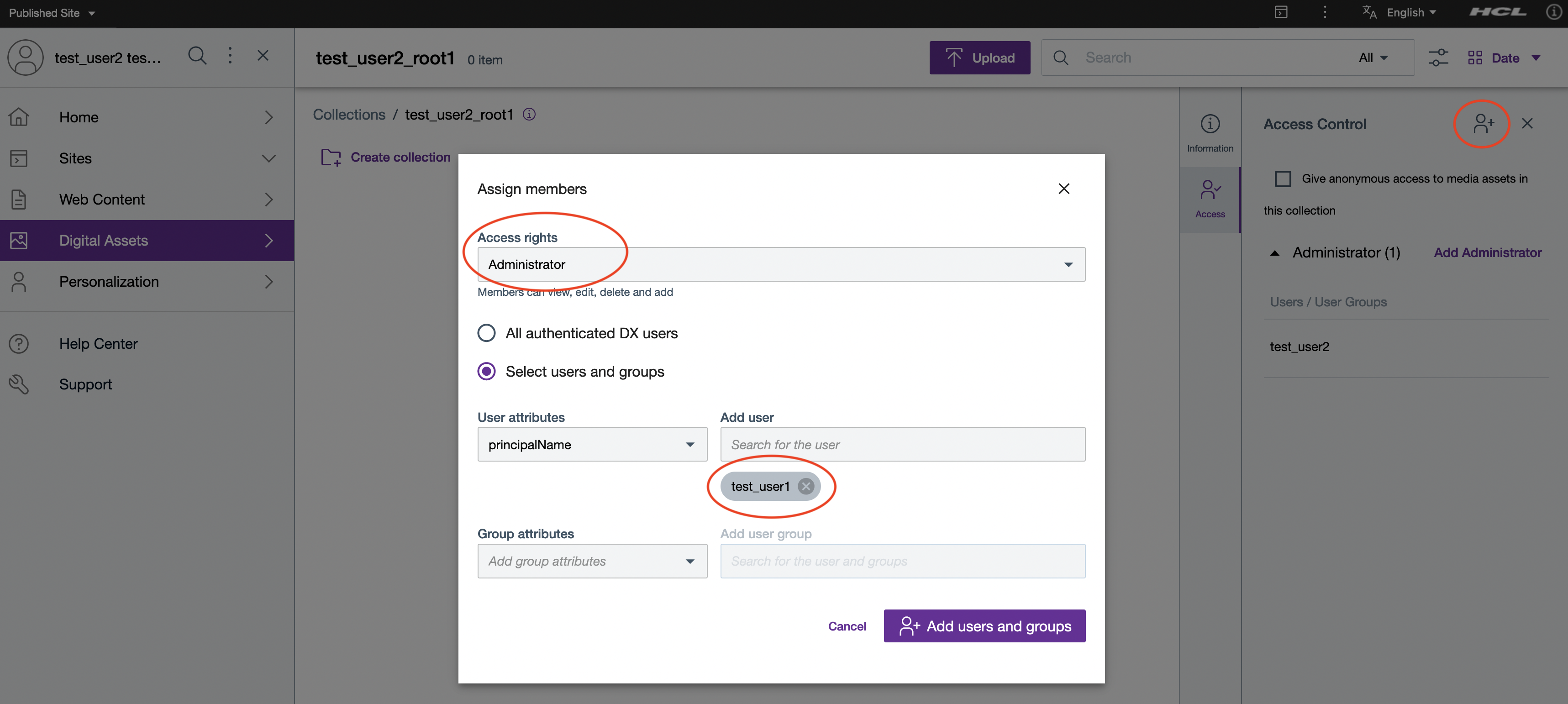Select the All authenticated DX users option
The height and width of the screenshot is (704, 1568).
click(x=486, y=333)
